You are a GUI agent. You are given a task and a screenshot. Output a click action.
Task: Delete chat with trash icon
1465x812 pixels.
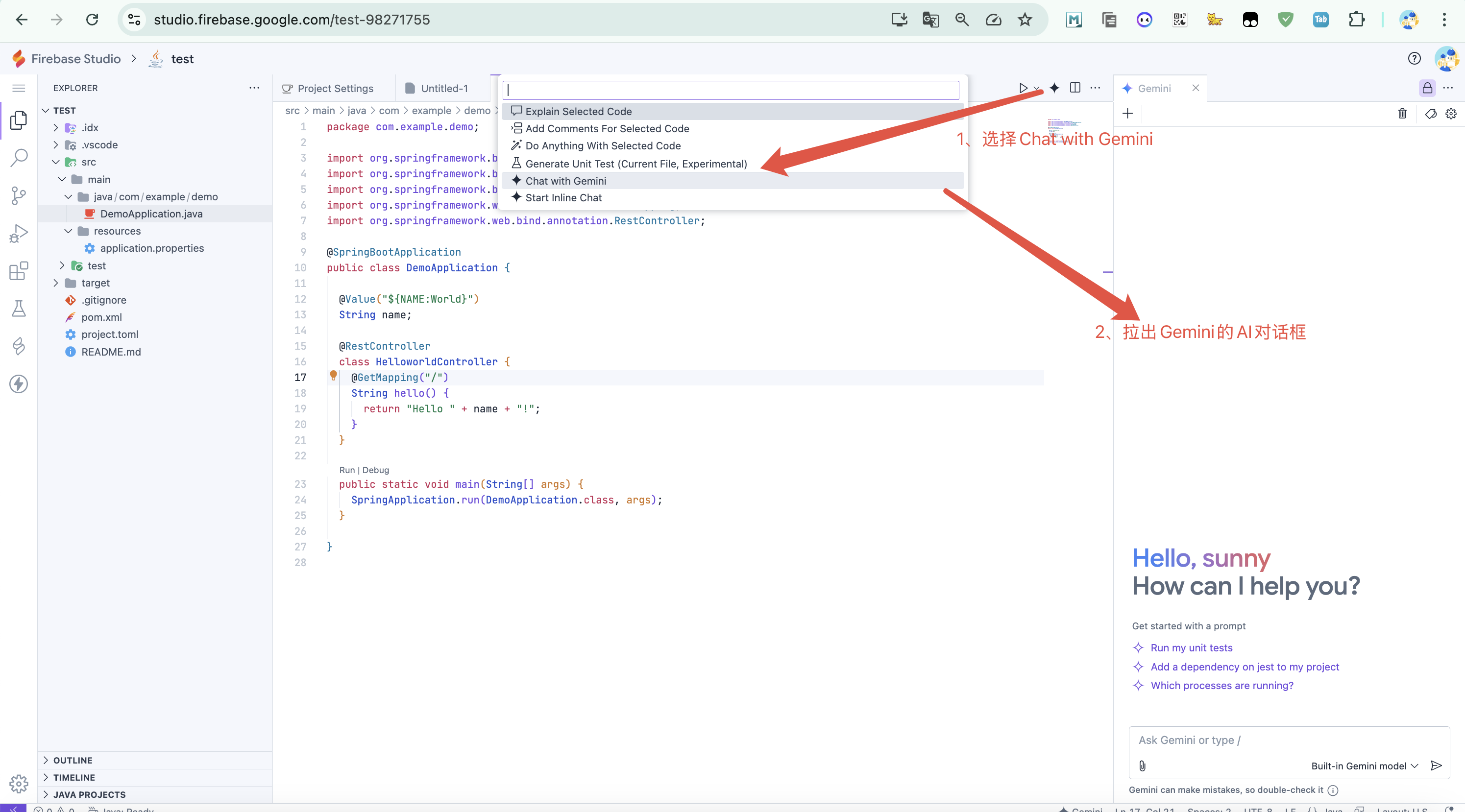1402,114
